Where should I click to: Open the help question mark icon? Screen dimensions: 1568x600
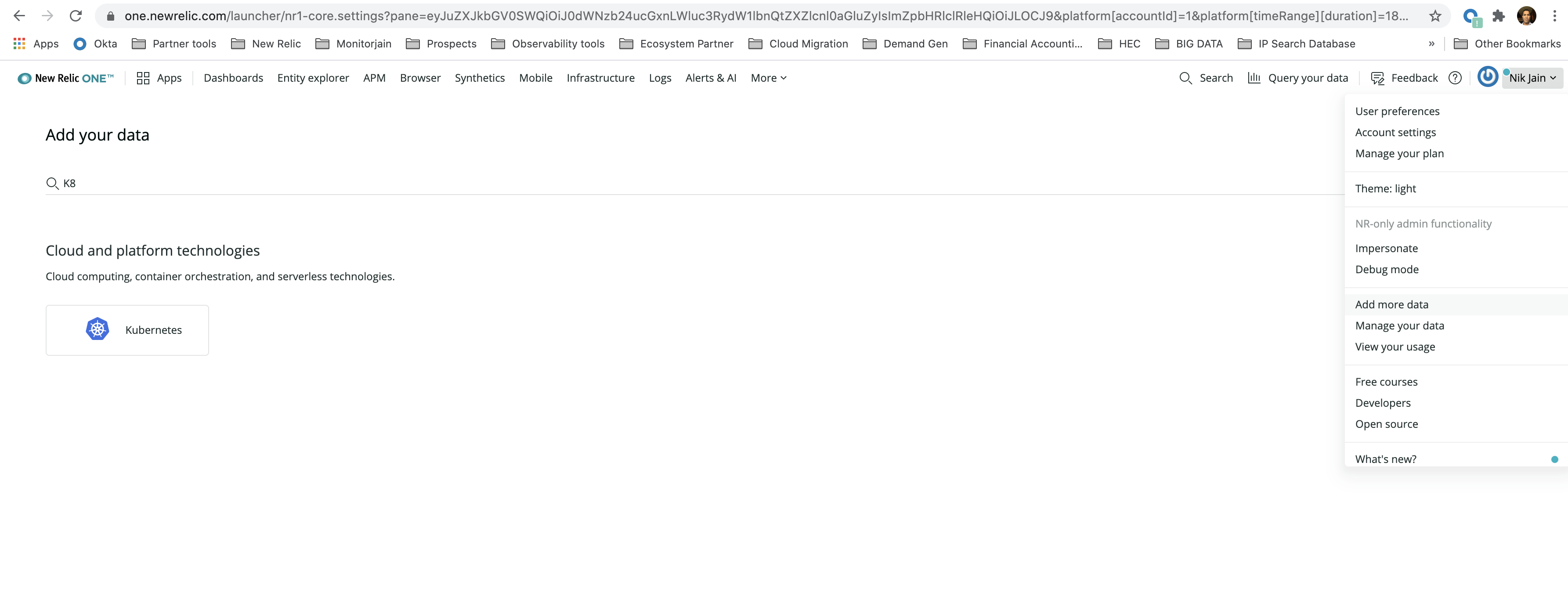(1455, 78)
